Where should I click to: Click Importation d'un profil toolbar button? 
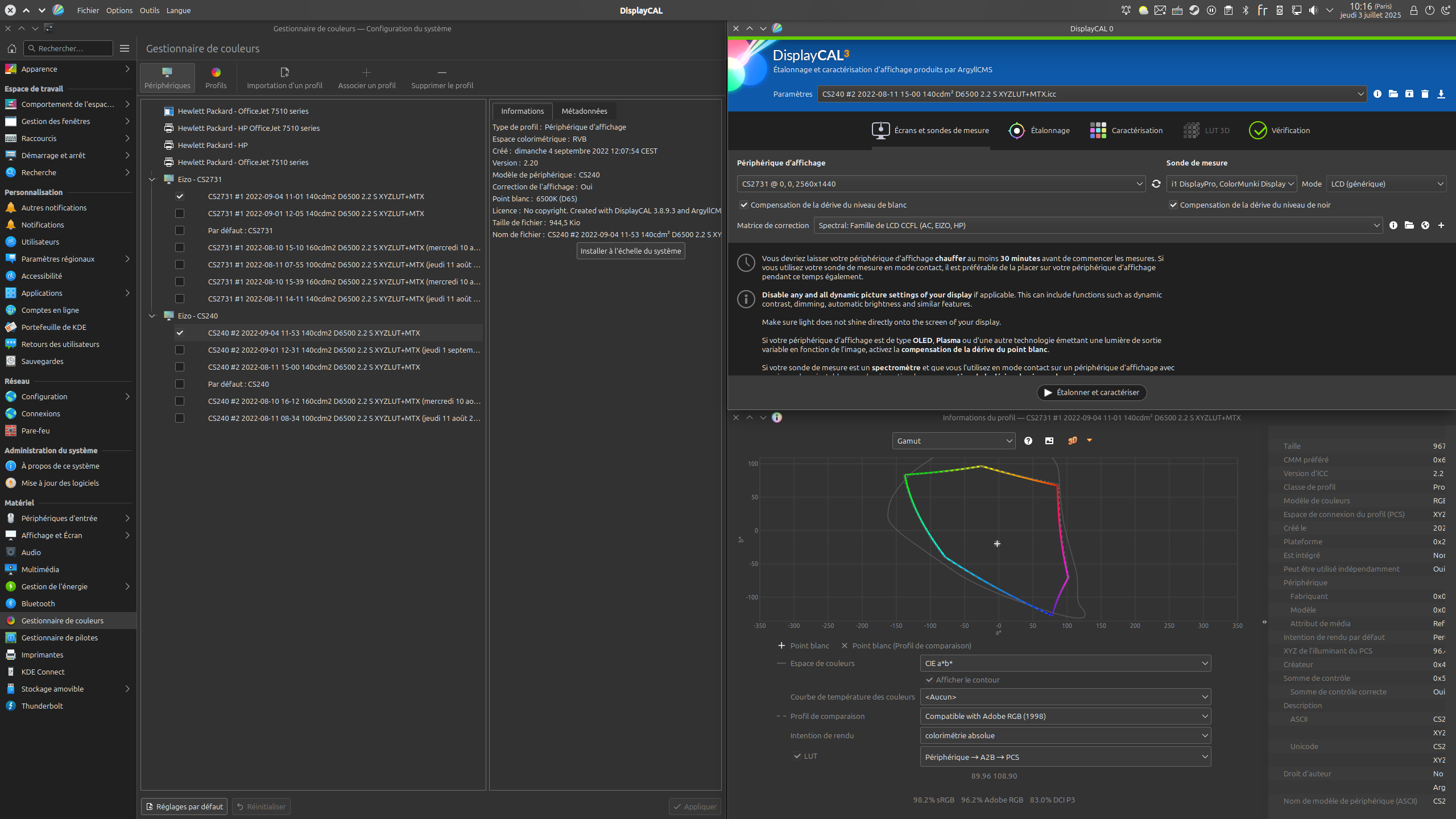(x=284, y=78)
